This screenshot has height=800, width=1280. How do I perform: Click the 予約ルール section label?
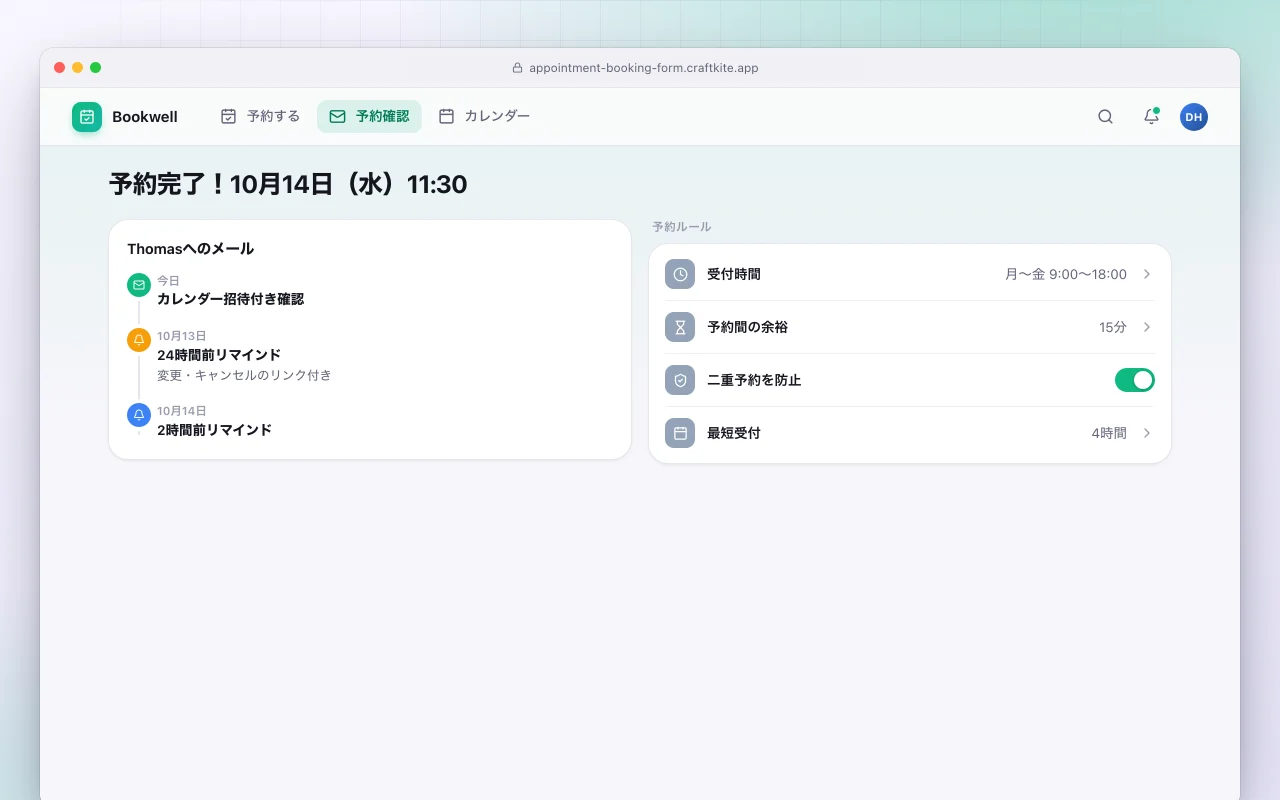pyautogui.click(x=682, y=227)
